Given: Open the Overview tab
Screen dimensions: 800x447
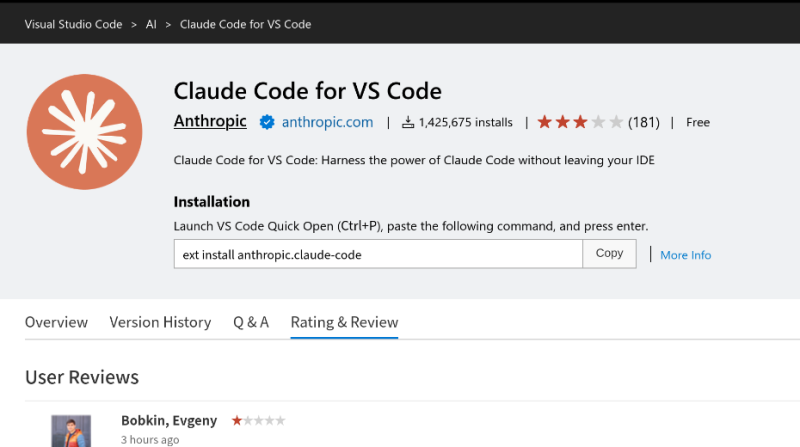Looking at the screenshot, I should click(x=56, y=322).
